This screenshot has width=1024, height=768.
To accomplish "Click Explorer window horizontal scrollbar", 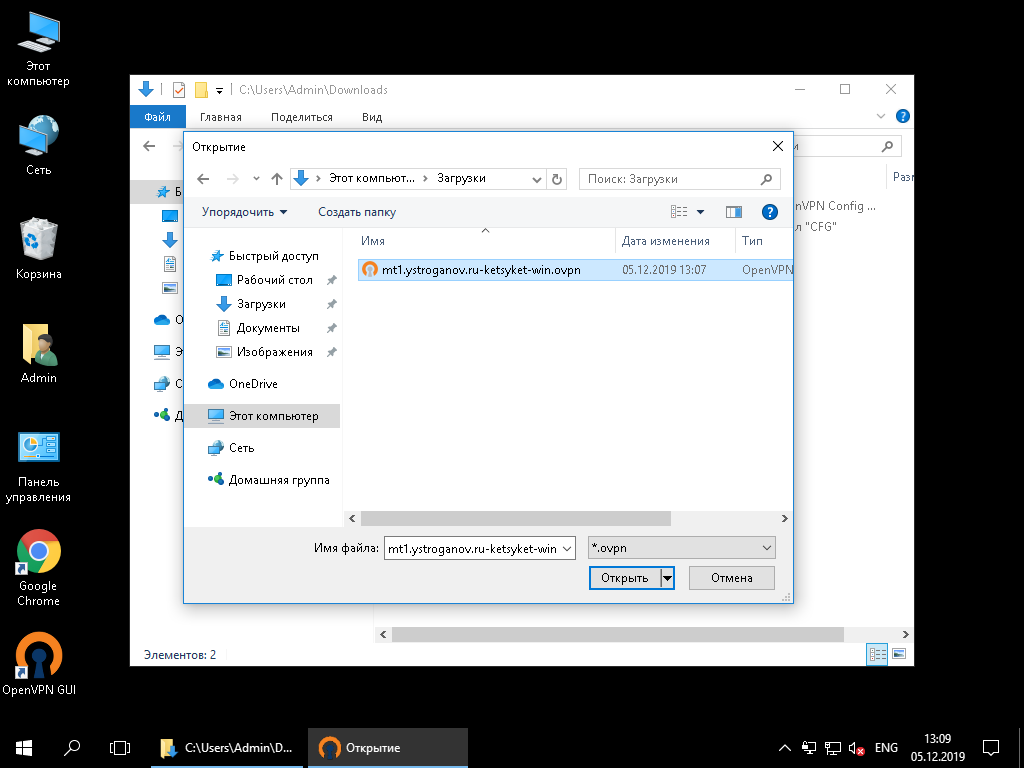I will point(617,634).
